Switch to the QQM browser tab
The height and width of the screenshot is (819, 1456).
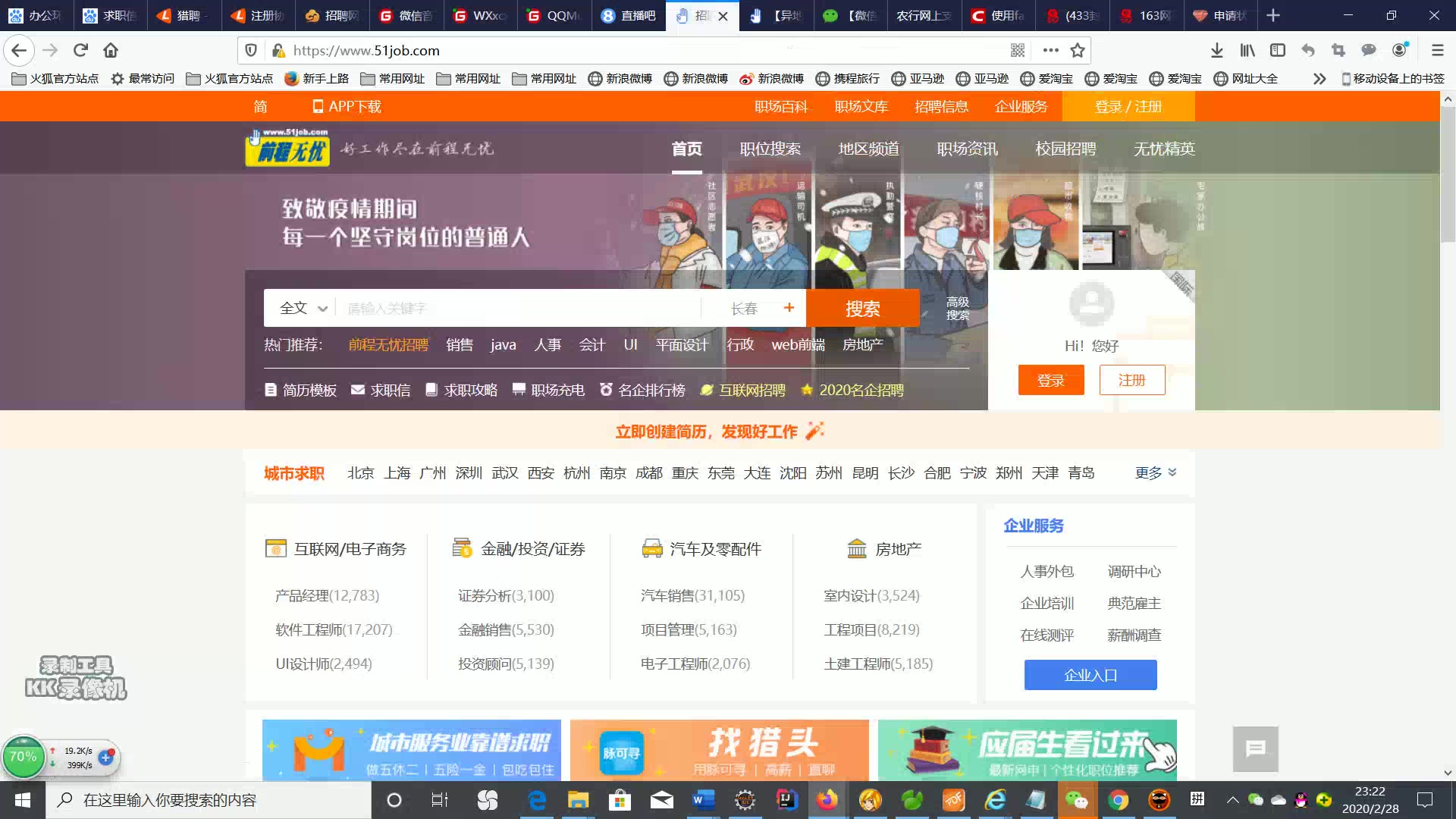click(x=554, y=15)
